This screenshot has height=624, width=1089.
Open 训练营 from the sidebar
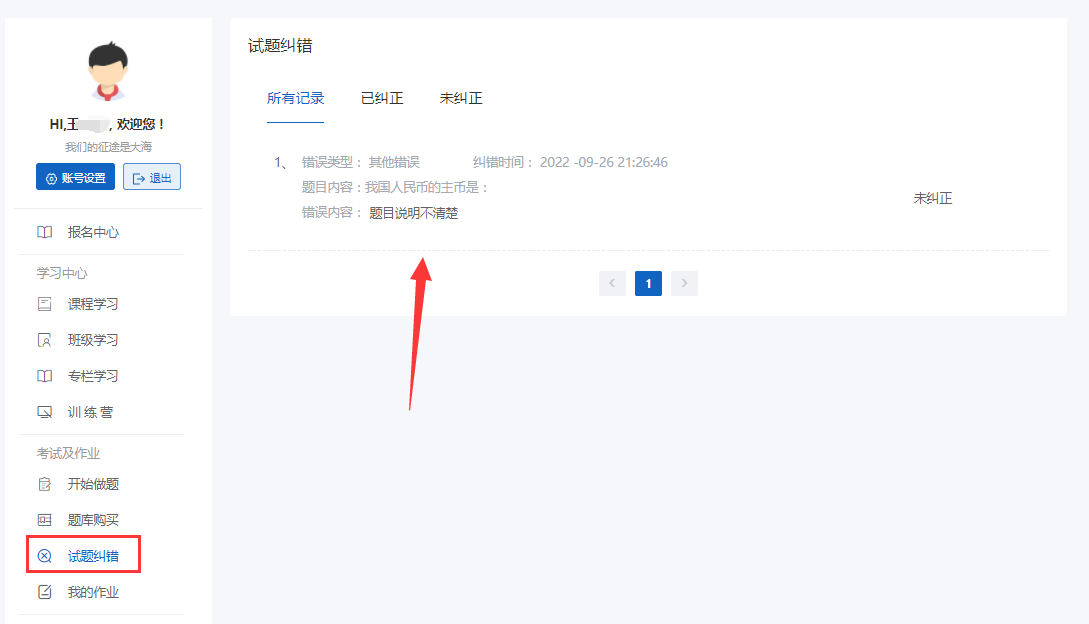pos(90,412)
